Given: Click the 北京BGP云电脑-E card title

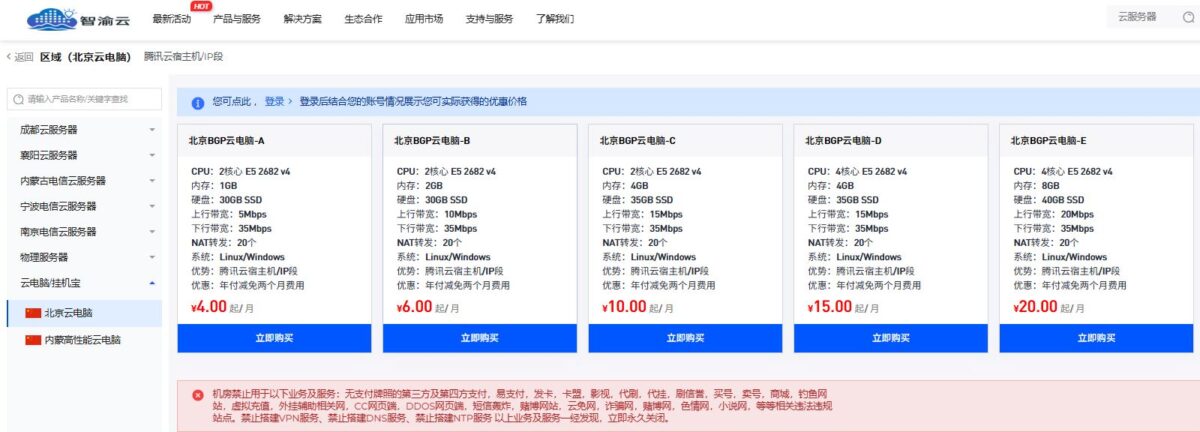Looking at the screenshot, I should pos(1049,141).
